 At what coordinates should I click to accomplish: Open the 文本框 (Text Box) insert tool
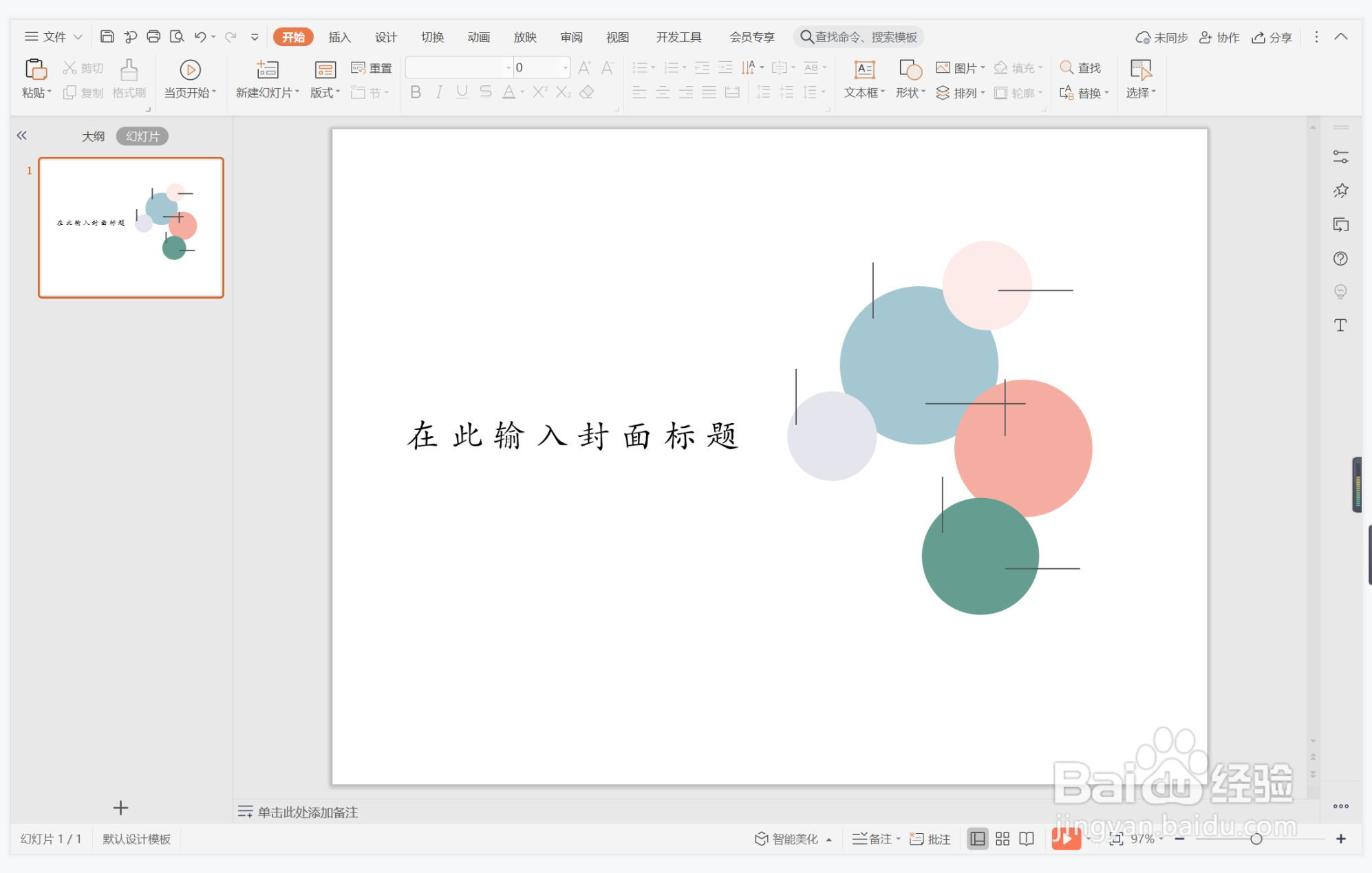(x=862, y=77)
